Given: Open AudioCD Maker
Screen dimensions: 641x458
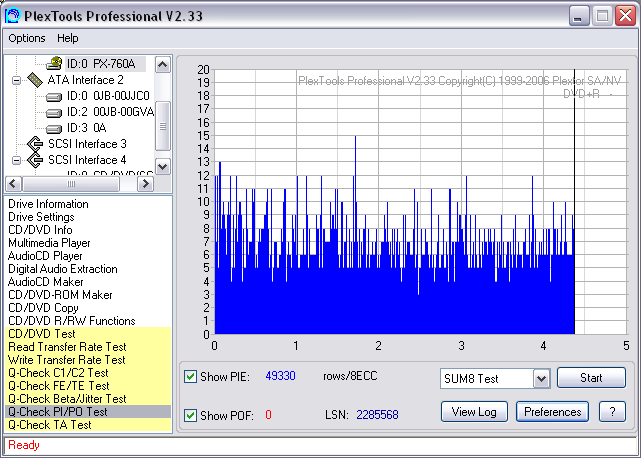Looking at the screenshot, I should click(x=46, y=282).
